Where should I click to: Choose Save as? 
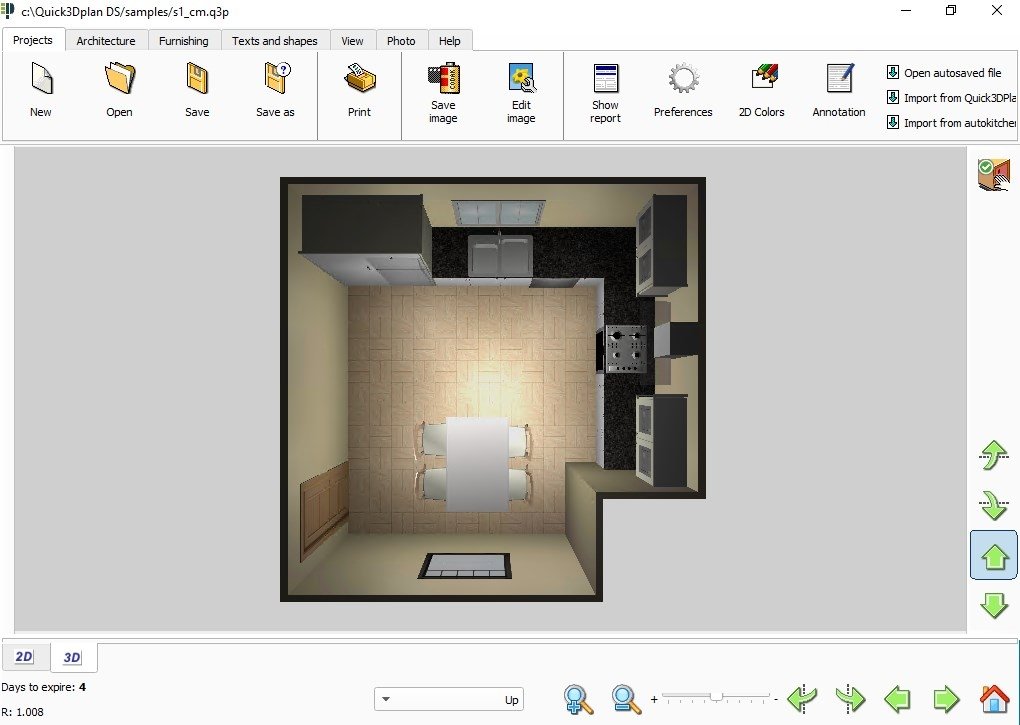coord(275,90)
